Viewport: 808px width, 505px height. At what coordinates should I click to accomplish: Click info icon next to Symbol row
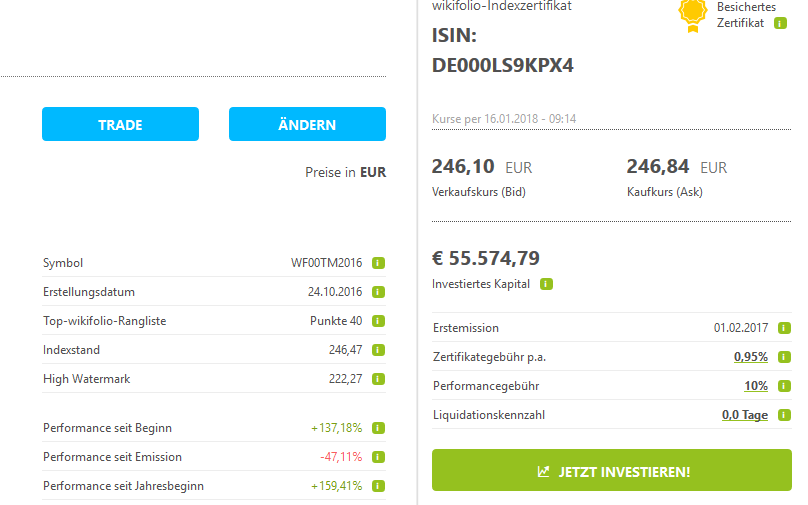click(x=379, y=263)
